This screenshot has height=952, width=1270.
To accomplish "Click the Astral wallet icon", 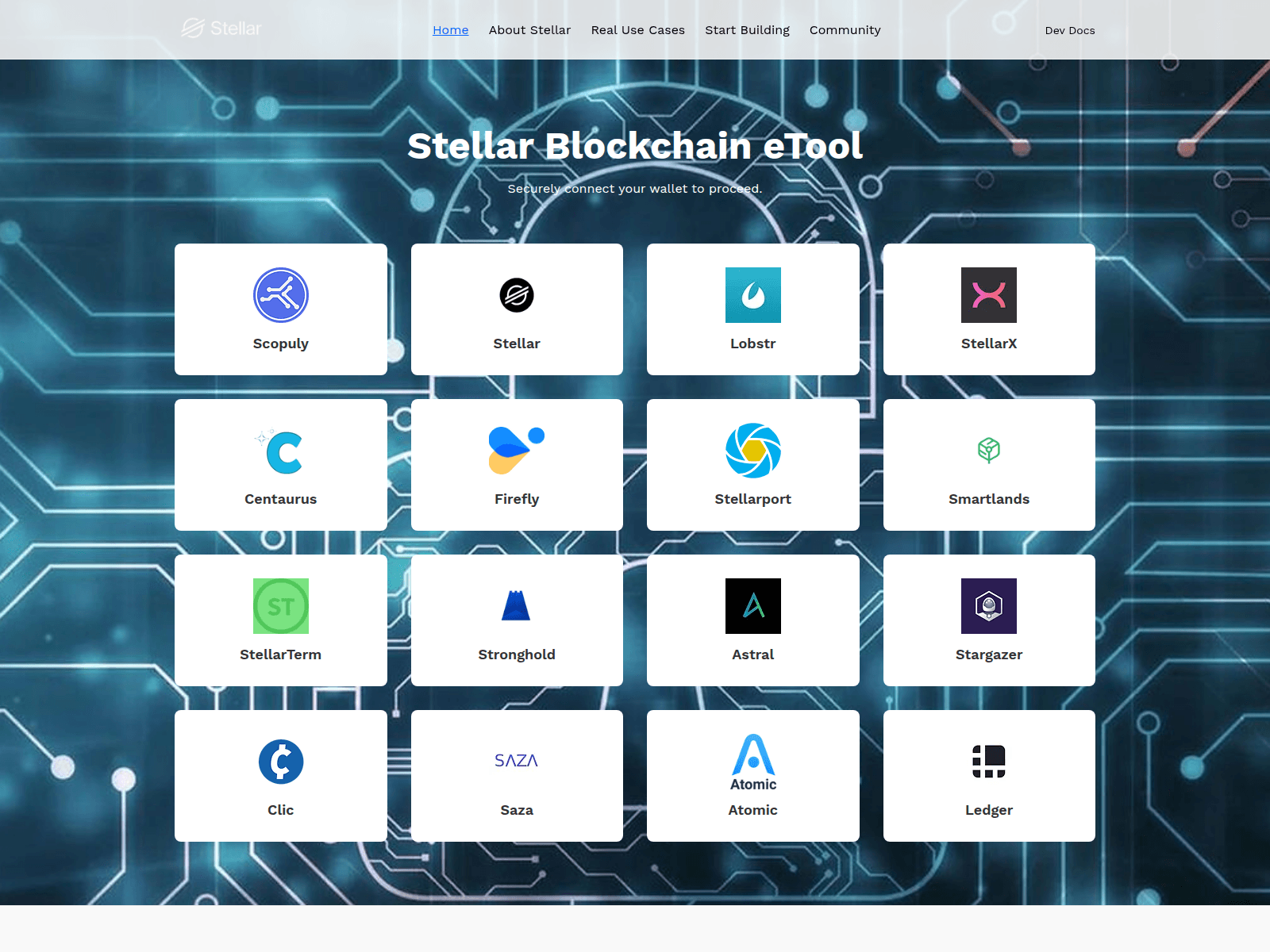I will [x=753, y=606].
